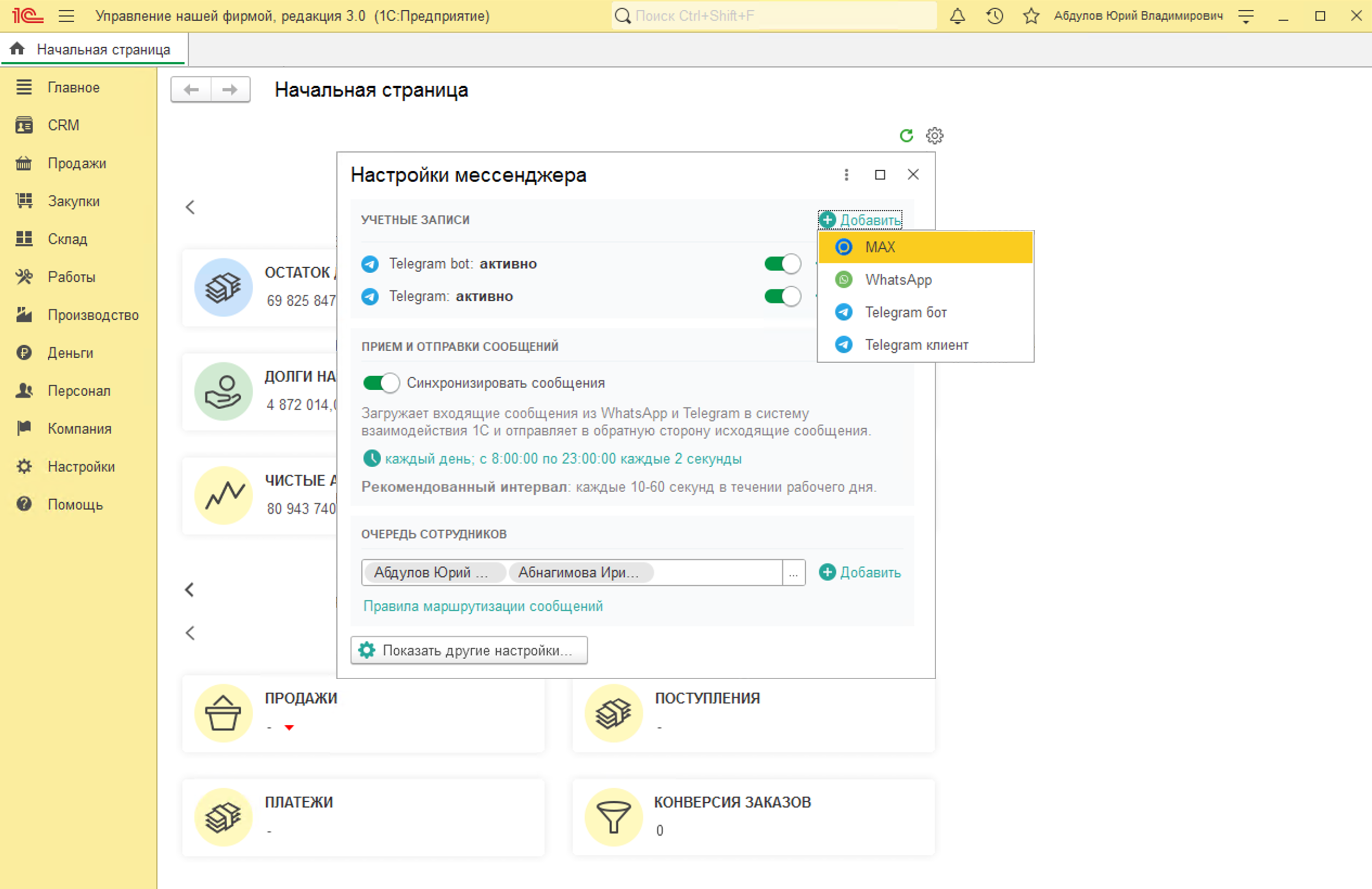Open Правила маршрутизации сообщений link
1372x889 pixels.
tap(483, 606)
